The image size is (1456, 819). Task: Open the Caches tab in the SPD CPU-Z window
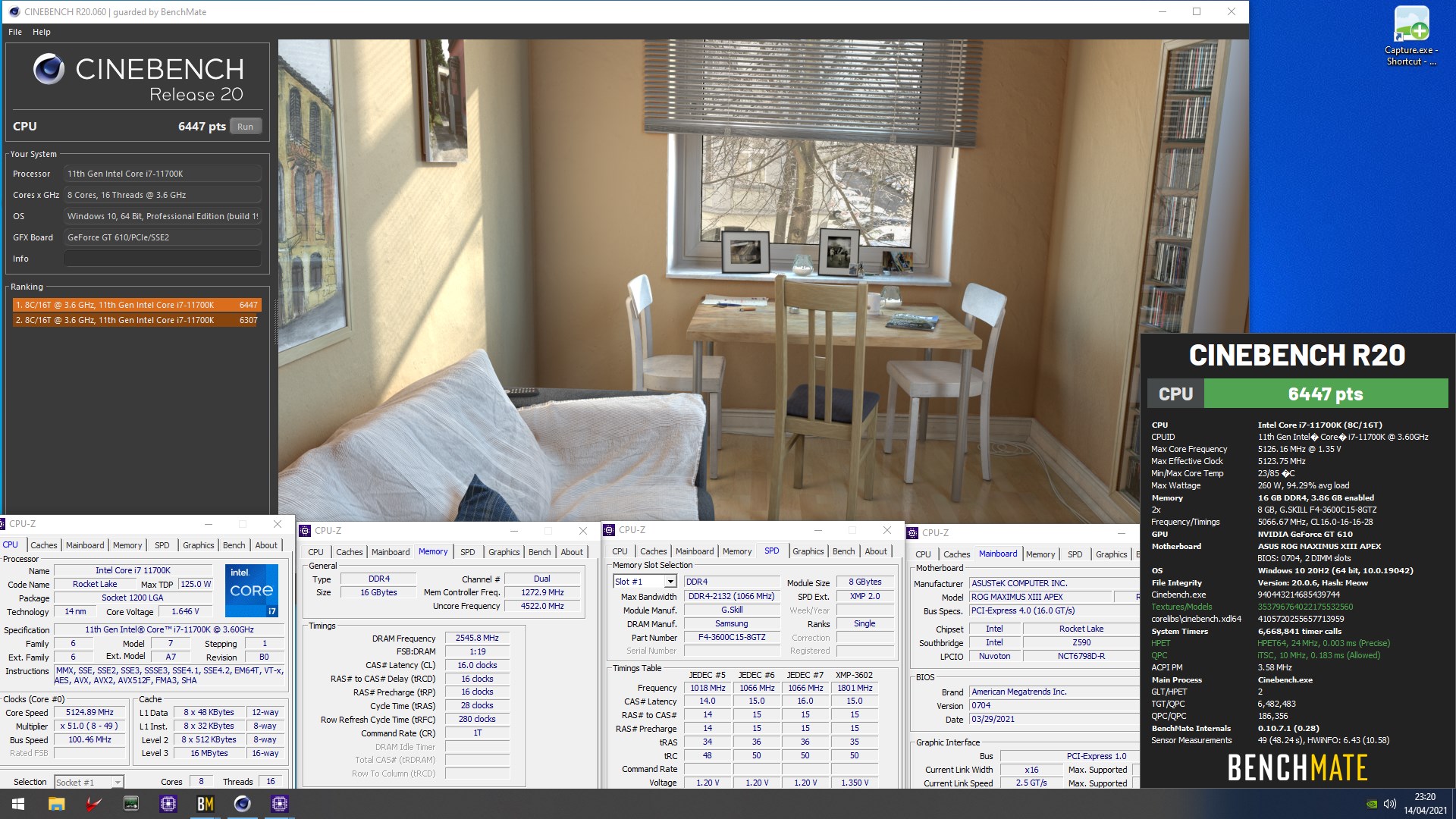pos(653,551)
